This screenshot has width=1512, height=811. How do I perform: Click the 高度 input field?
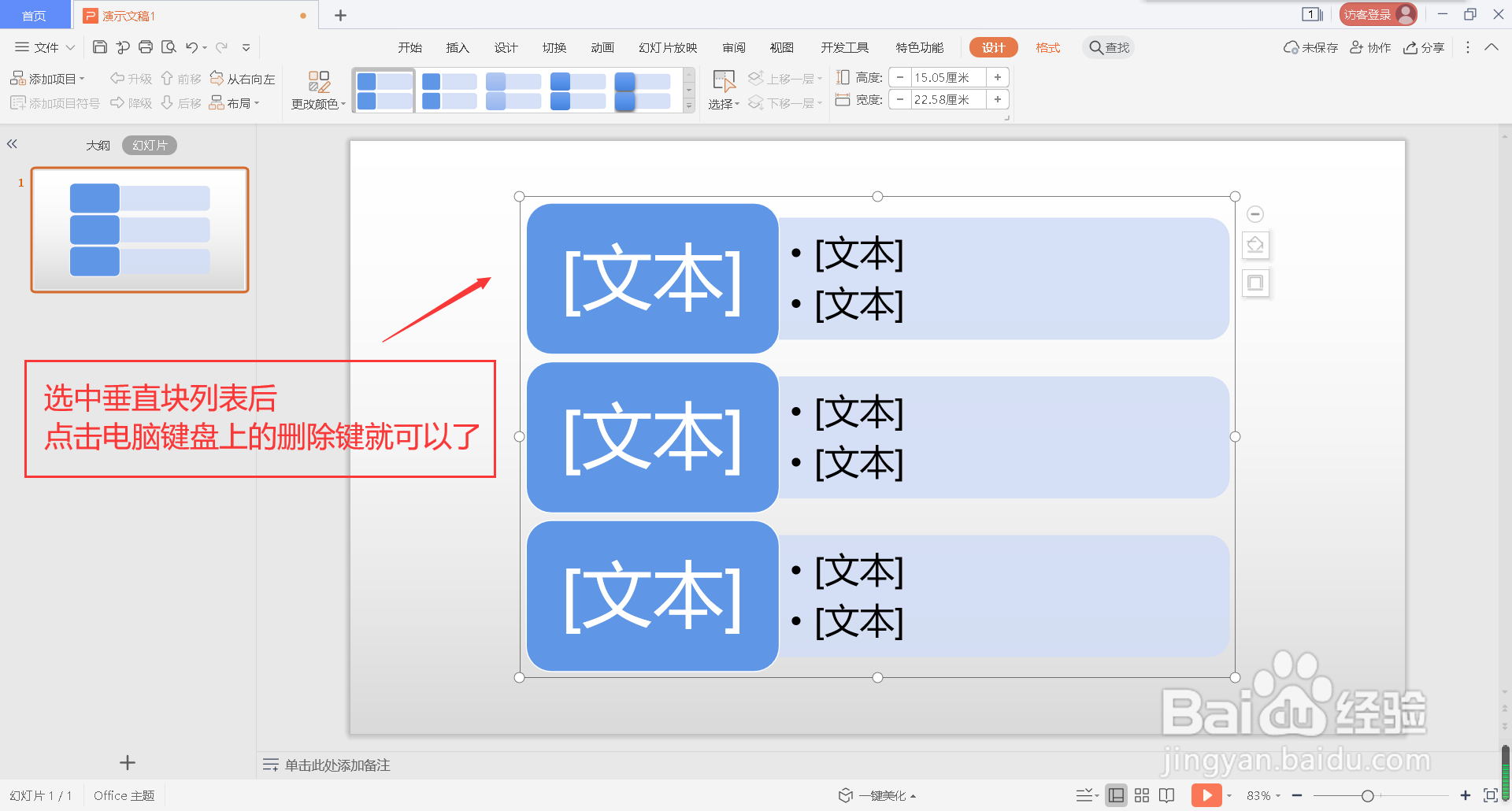[949, 77]
